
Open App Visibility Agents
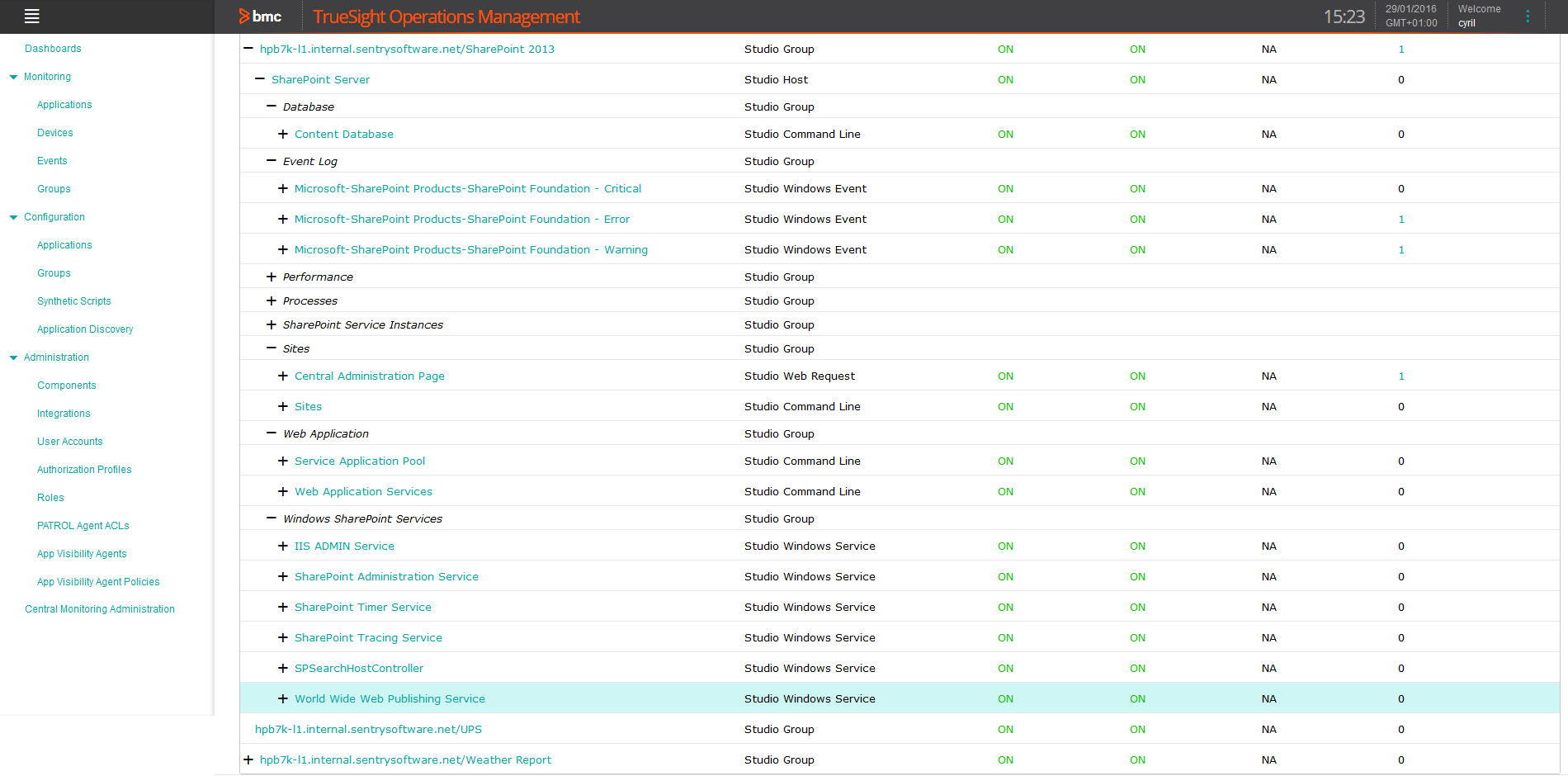tap(82, 554)
